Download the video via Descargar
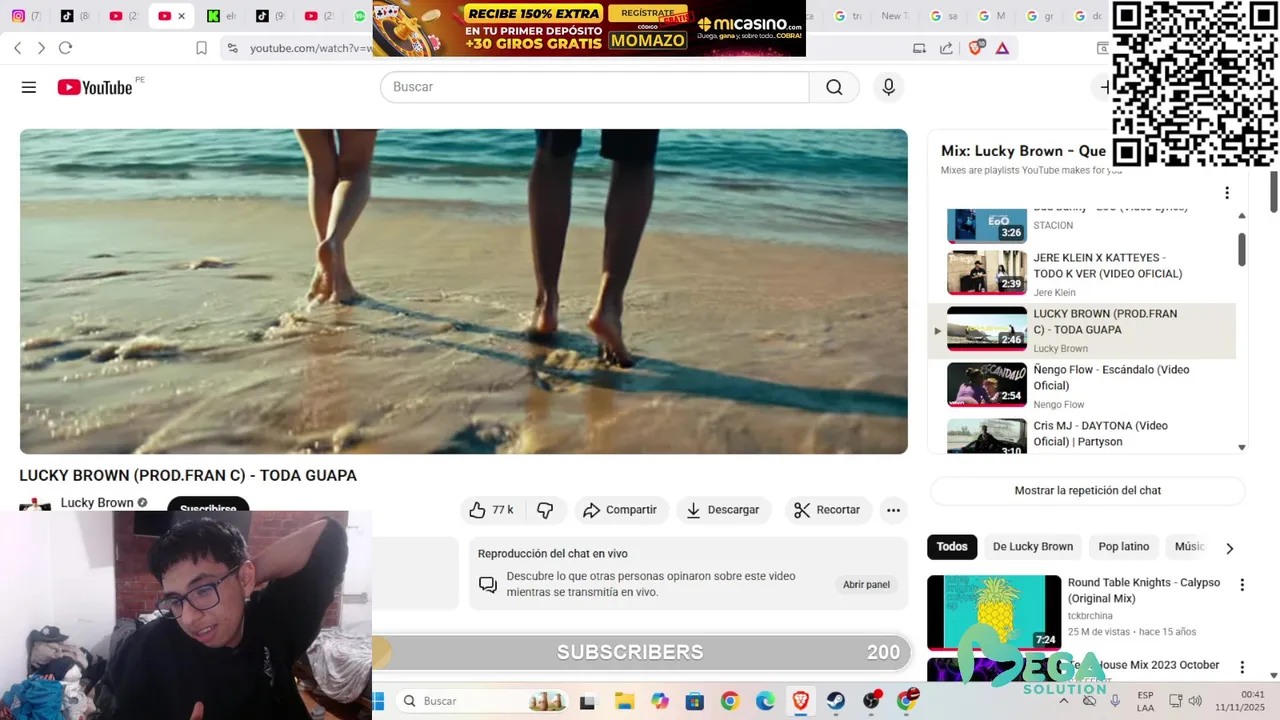This screenshot has width=1280, height=720. [x=724, y=510]
